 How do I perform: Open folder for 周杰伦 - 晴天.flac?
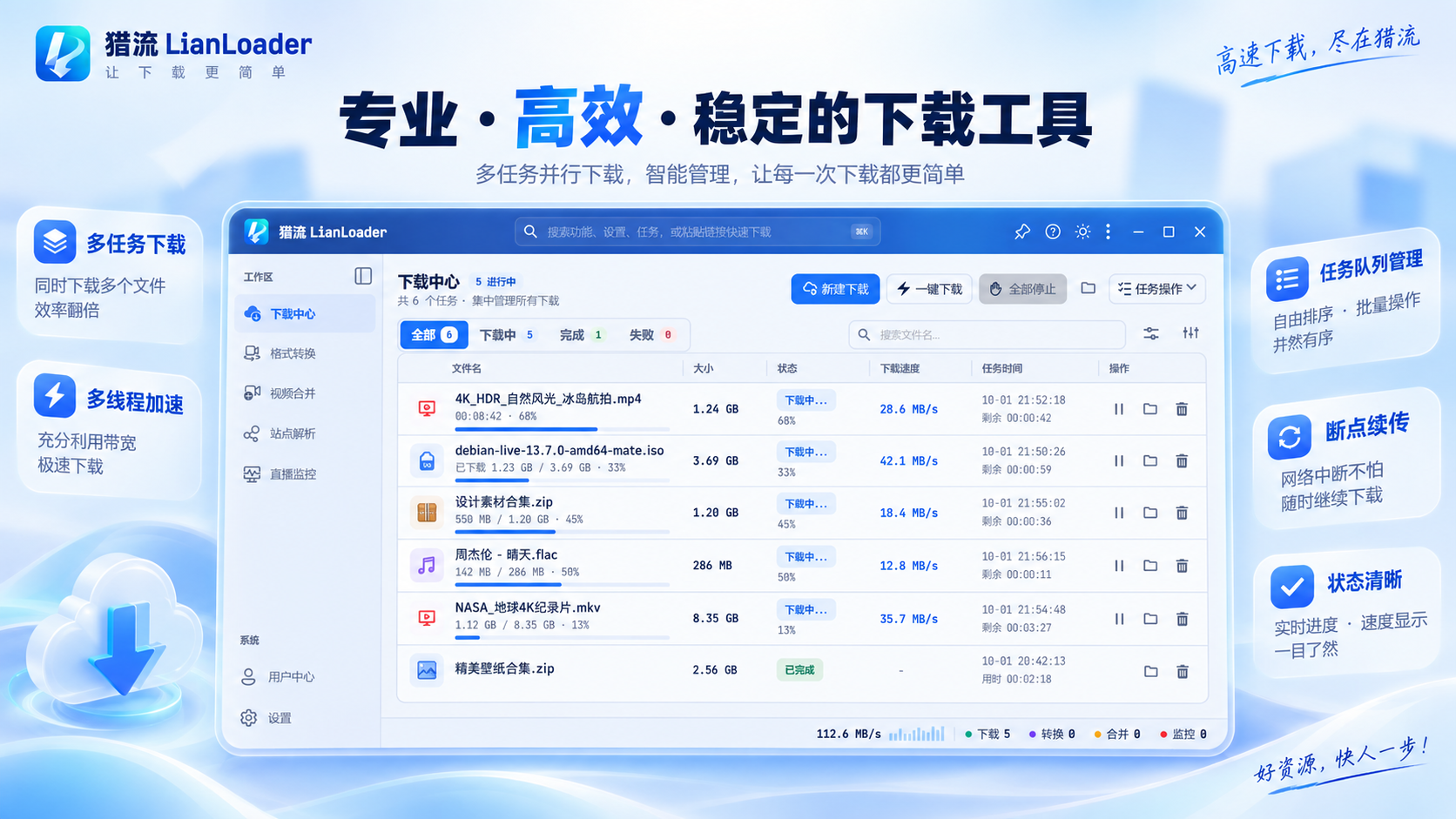tap(1150, 566)
